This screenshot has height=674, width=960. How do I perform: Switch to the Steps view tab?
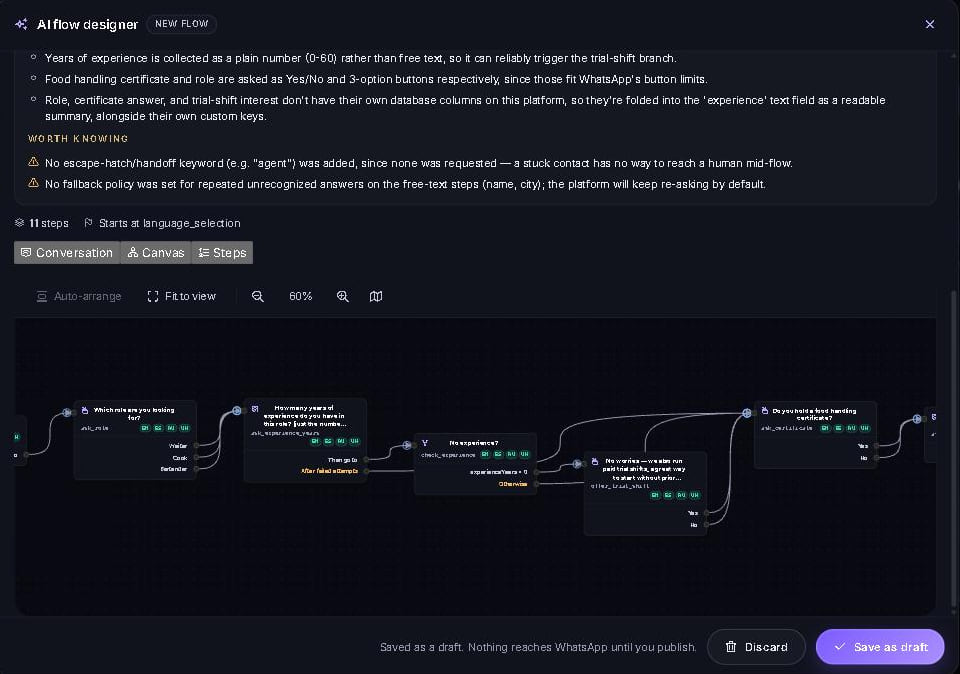click(222, 253)
